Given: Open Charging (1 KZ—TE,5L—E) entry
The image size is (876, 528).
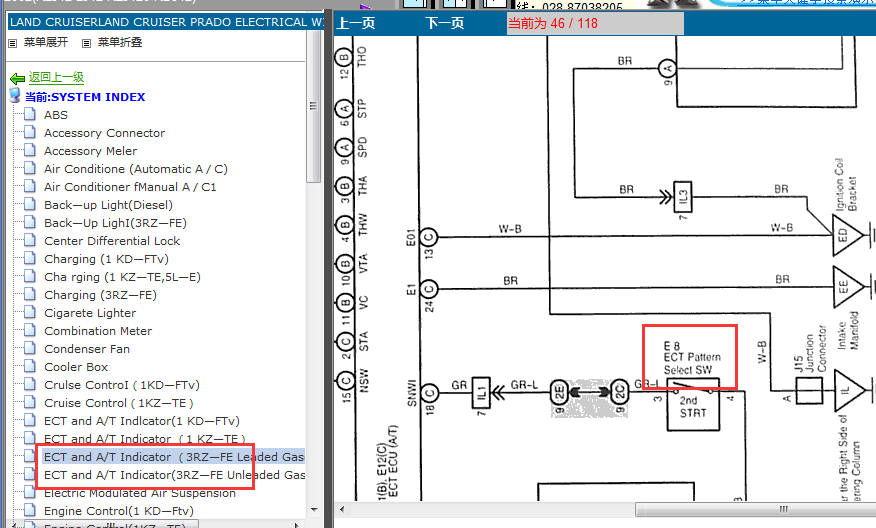Looking at the screenshot, I should coord(122,277).
